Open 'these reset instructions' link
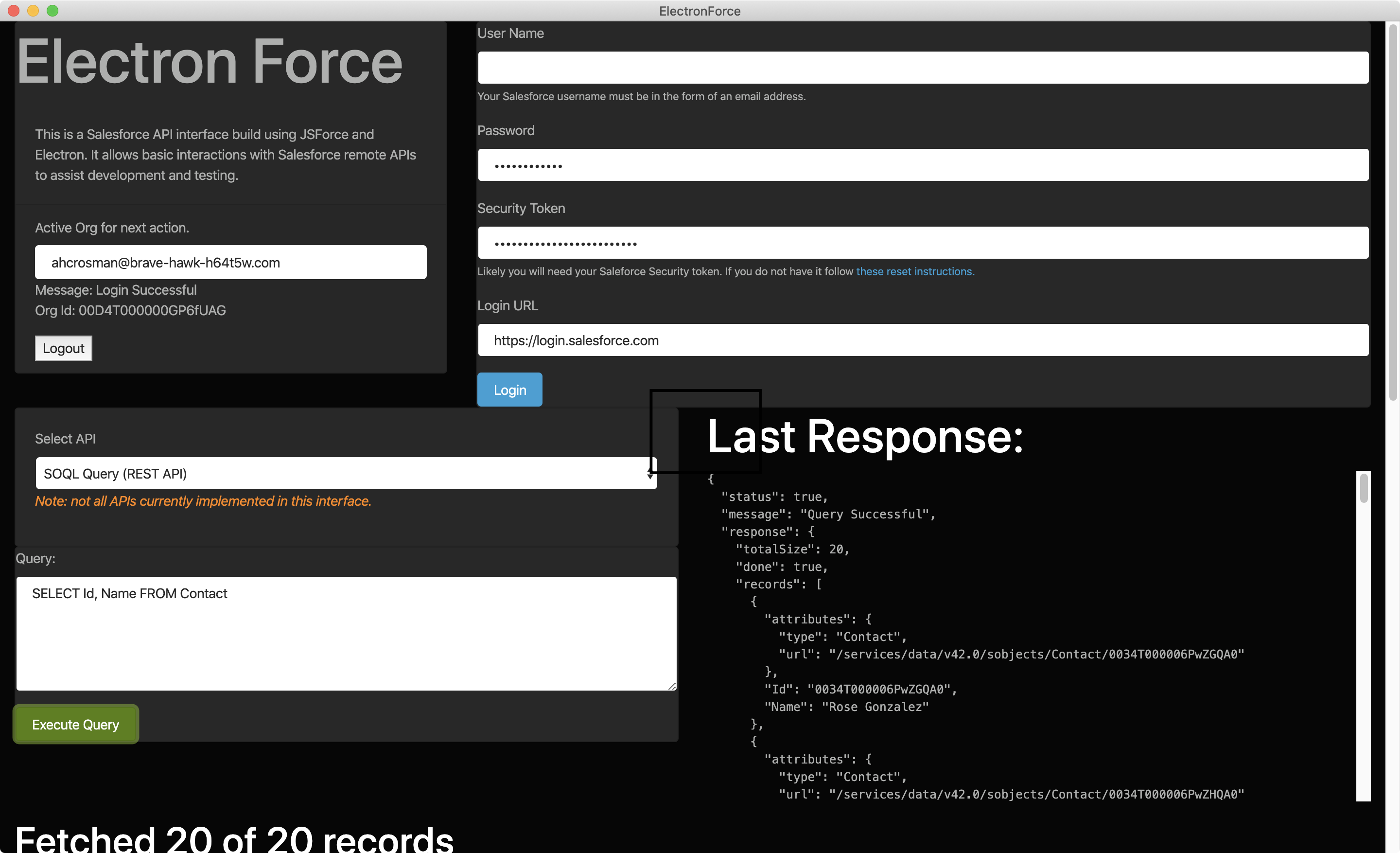The image size is (1400, 853). 914,272
